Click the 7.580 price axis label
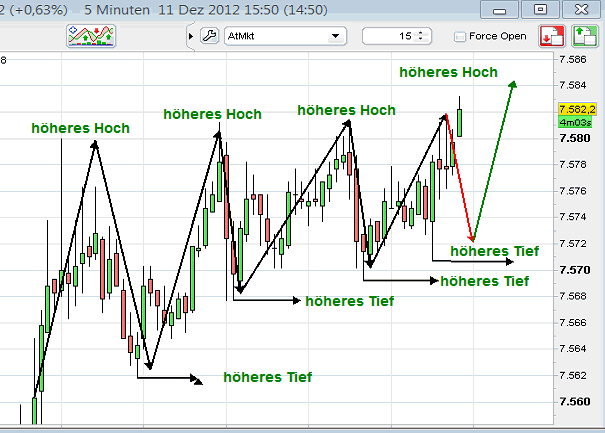The image size is (605, 433). (x=575, y=138)
